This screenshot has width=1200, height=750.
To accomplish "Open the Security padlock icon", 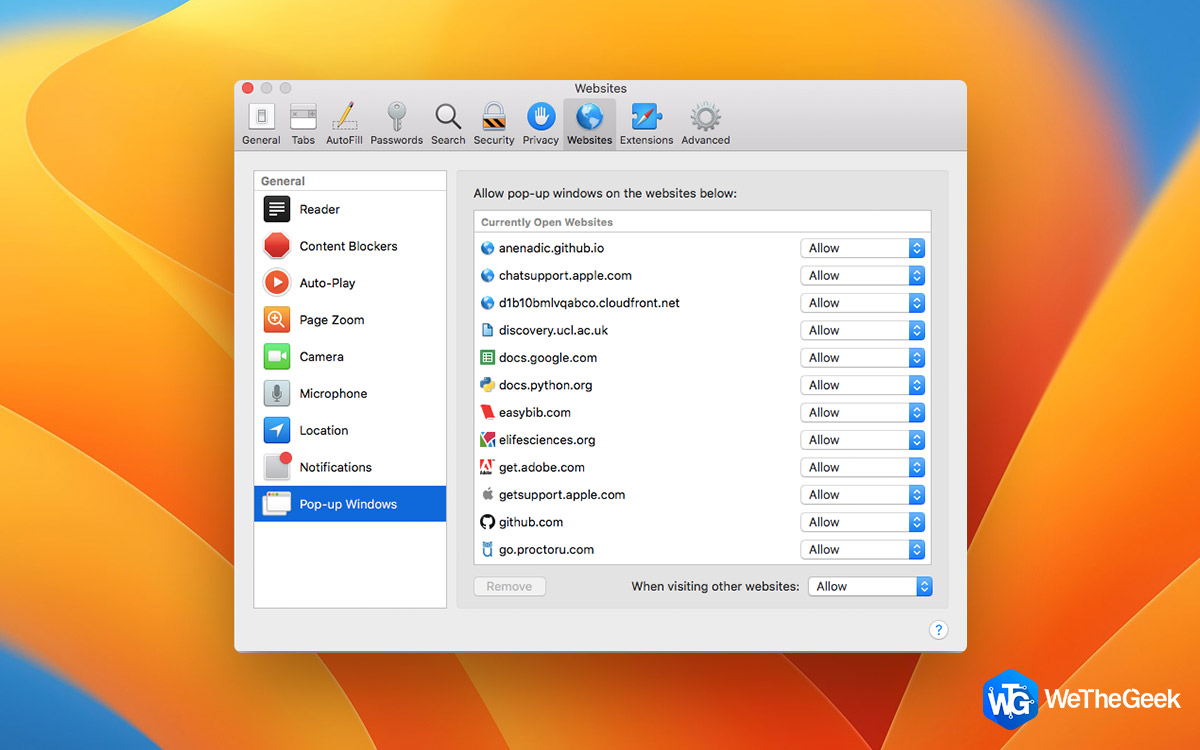I will click(x=494, y=116).
